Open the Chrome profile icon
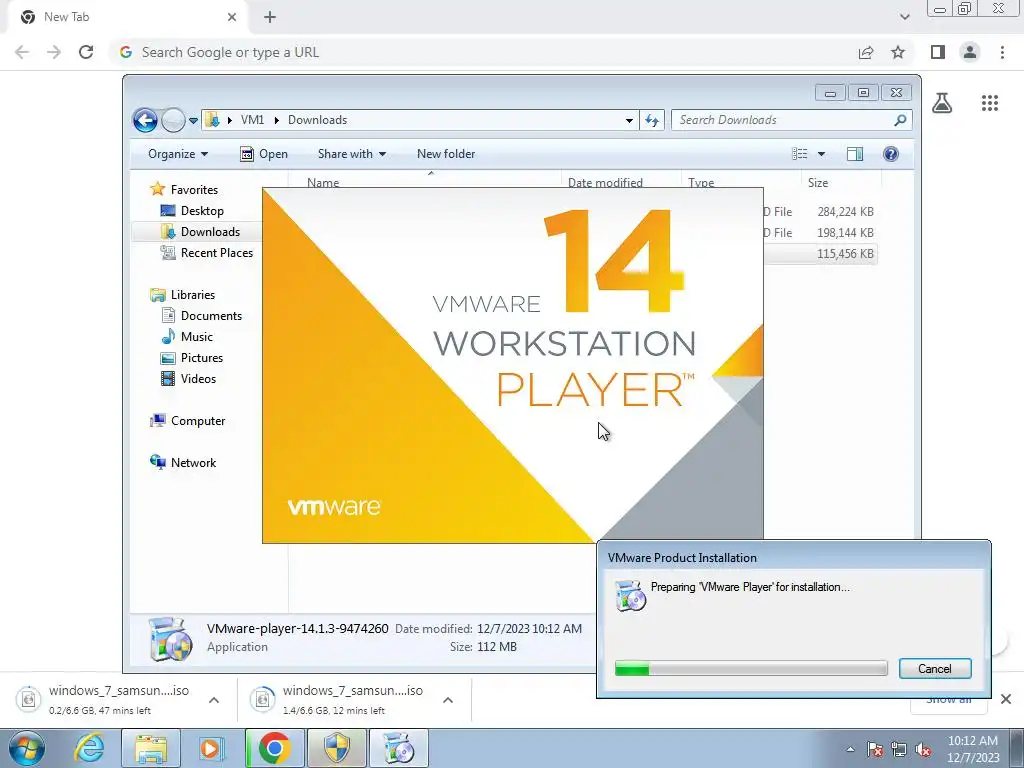Screen dimensions: 1024x768 (970, 52)
